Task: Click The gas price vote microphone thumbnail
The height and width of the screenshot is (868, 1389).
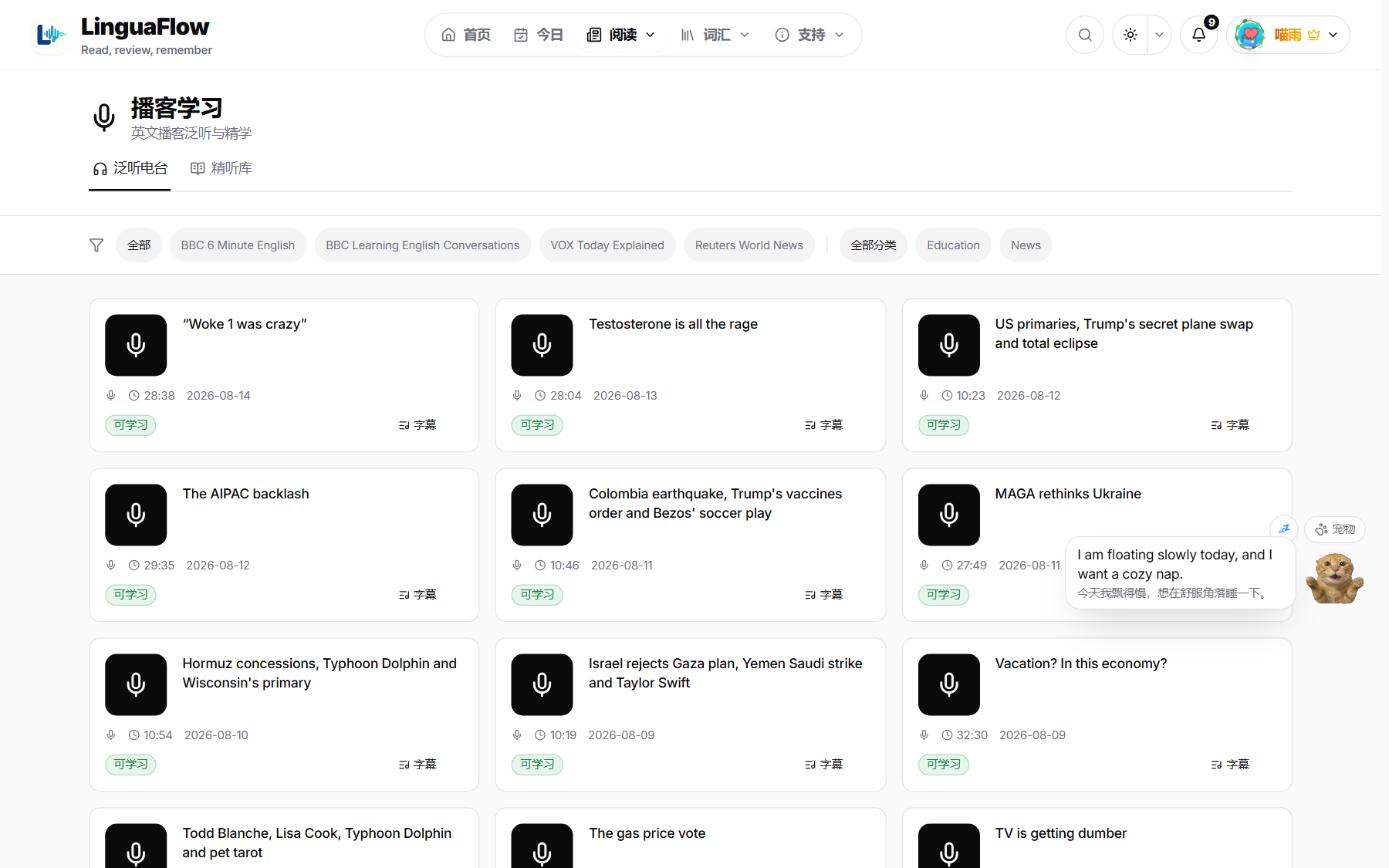Action: coord(542,846)
